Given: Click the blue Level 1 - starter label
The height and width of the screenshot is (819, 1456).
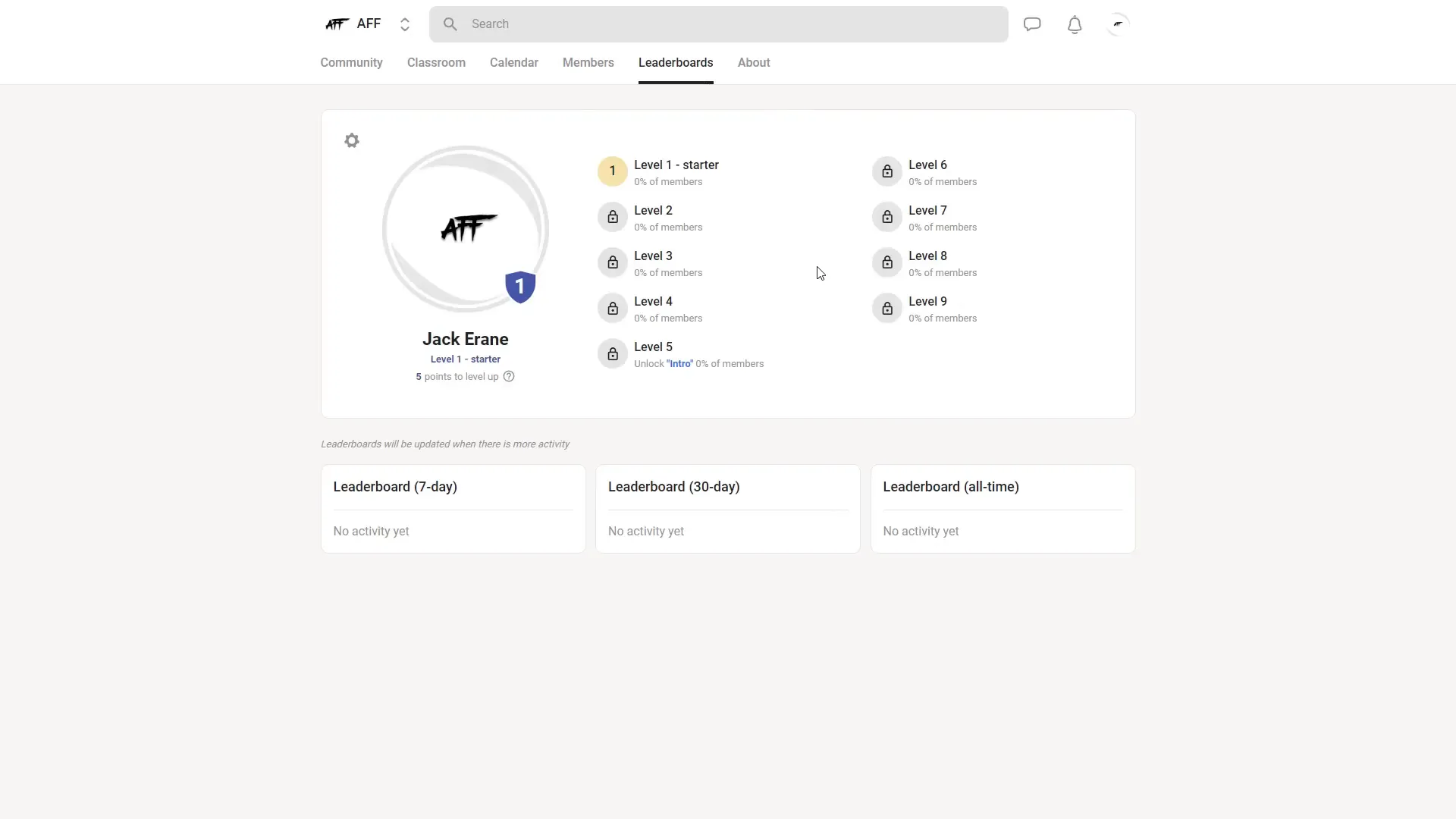Looking at the screenshot, I should click(x=466, y=359).
